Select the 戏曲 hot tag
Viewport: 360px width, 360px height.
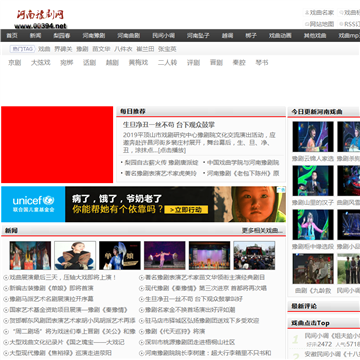click(44, 49)
